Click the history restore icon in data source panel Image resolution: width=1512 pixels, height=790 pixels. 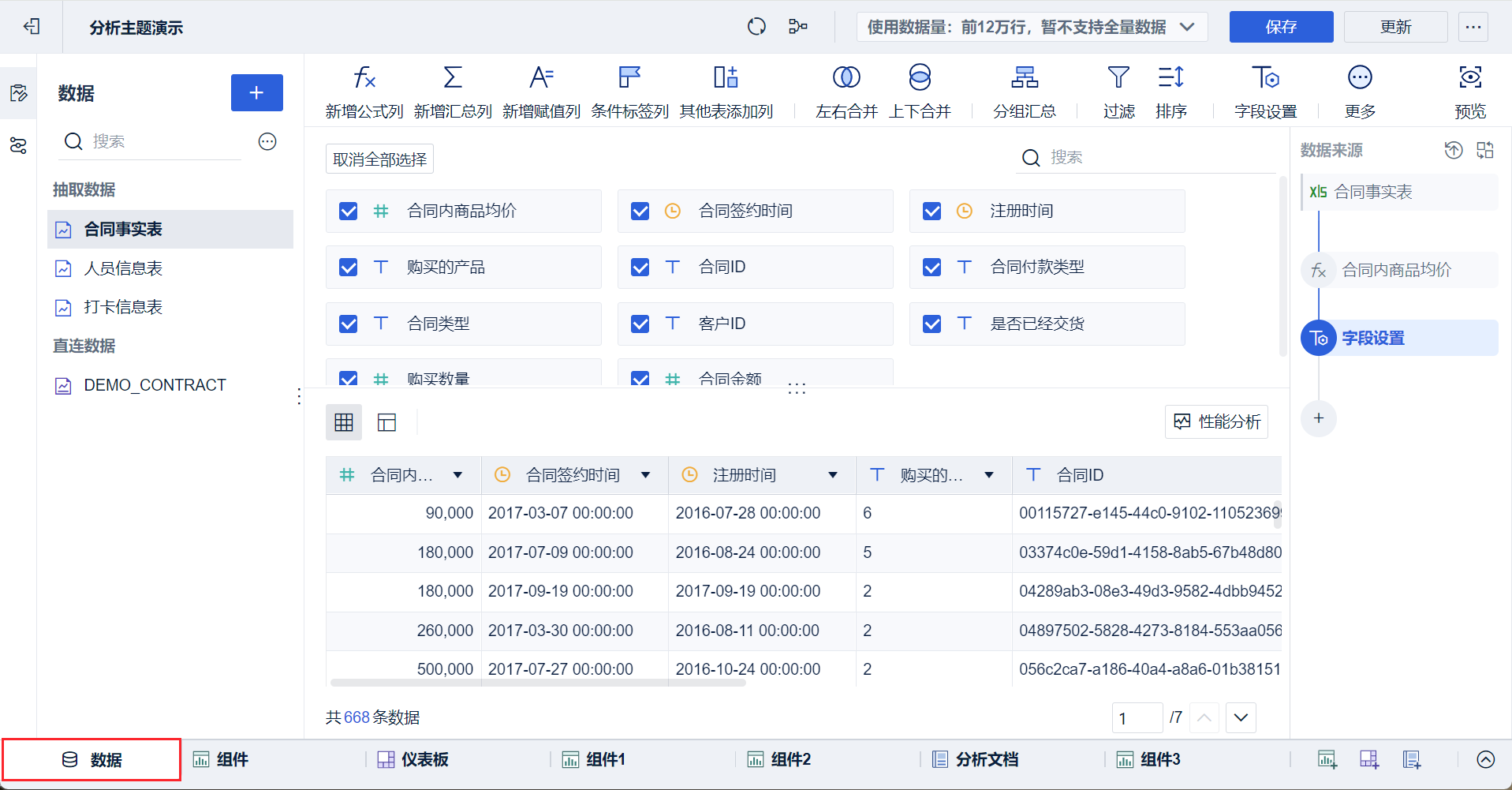1454,150
